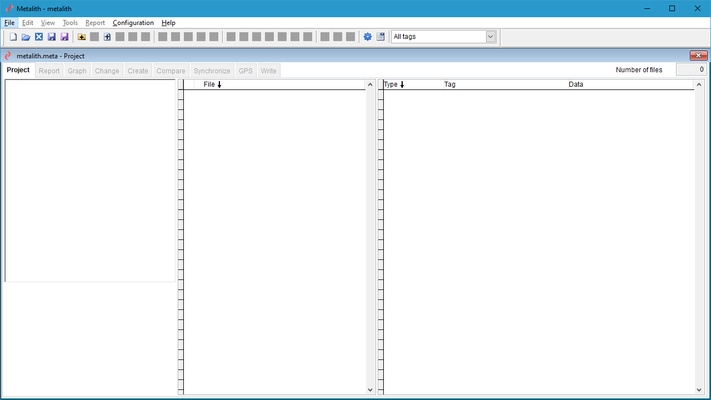Click file list scrollbar up arrow
The image size is (711, 400).
[x=370, y=84]
